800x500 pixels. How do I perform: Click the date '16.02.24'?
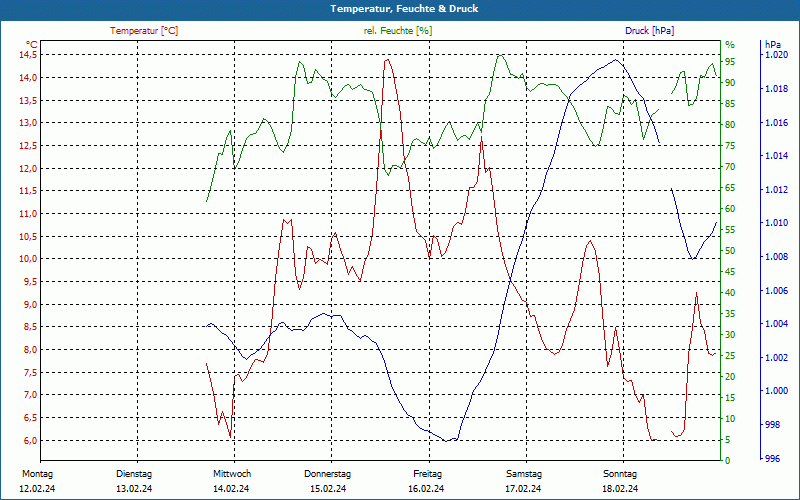tap(426, 489)
